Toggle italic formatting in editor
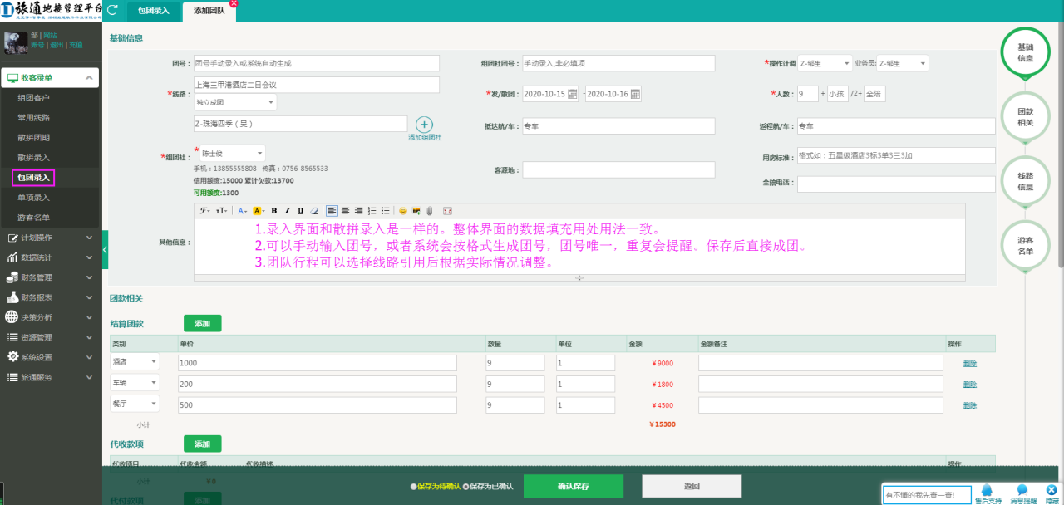 coord(287,211)
